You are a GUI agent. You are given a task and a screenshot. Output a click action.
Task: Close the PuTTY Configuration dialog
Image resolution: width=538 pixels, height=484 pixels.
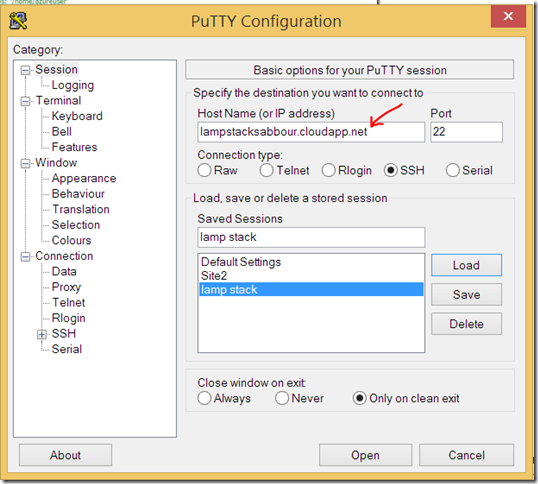click(508, 16)
